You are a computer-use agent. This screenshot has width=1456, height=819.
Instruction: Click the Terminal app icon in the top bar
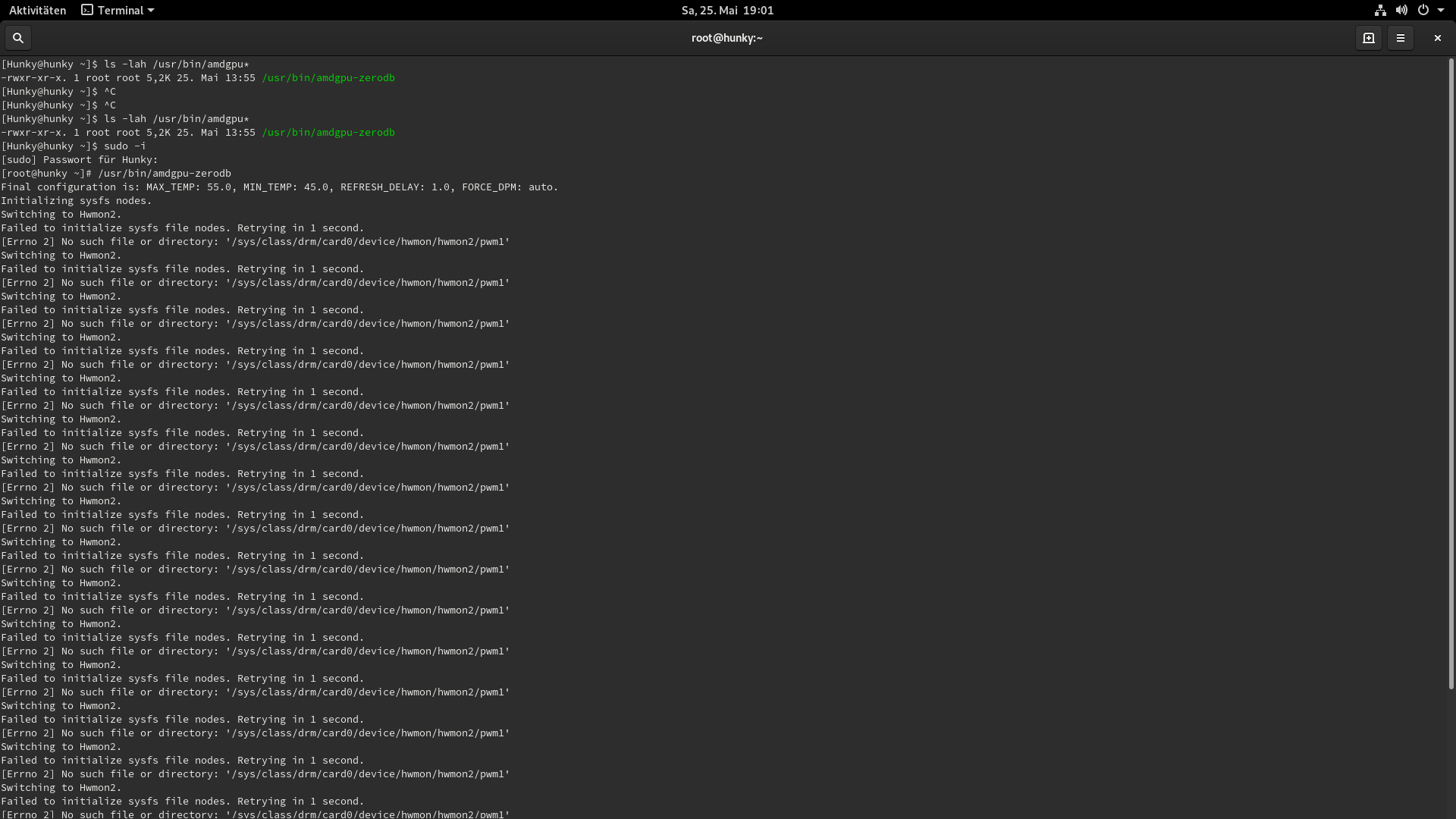pos(87,11)
